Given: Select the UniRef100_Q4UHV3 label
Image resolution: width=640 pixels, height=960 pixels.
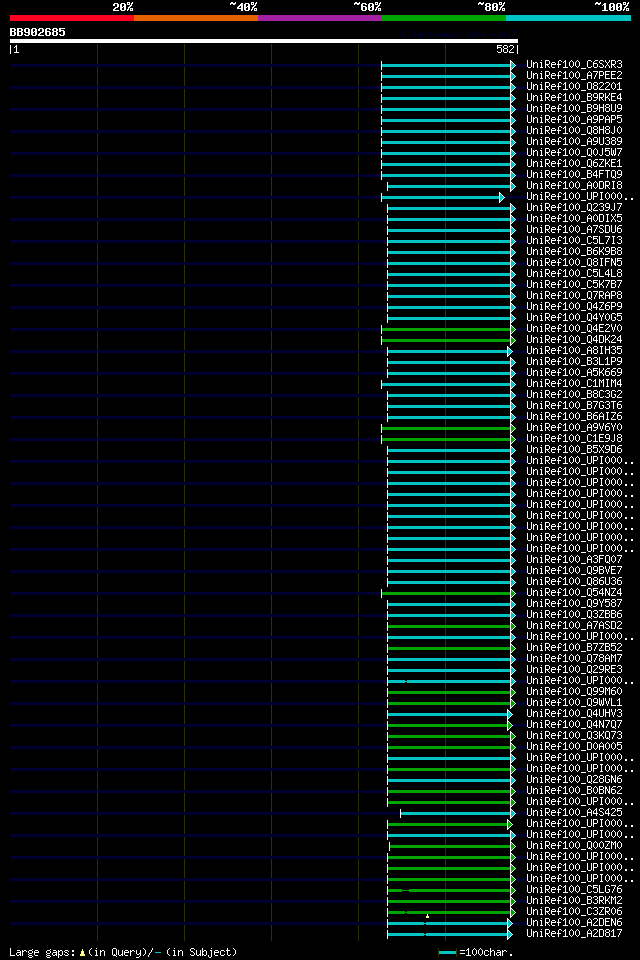Looking at the screenshot, I should click(x=574, y=714).
